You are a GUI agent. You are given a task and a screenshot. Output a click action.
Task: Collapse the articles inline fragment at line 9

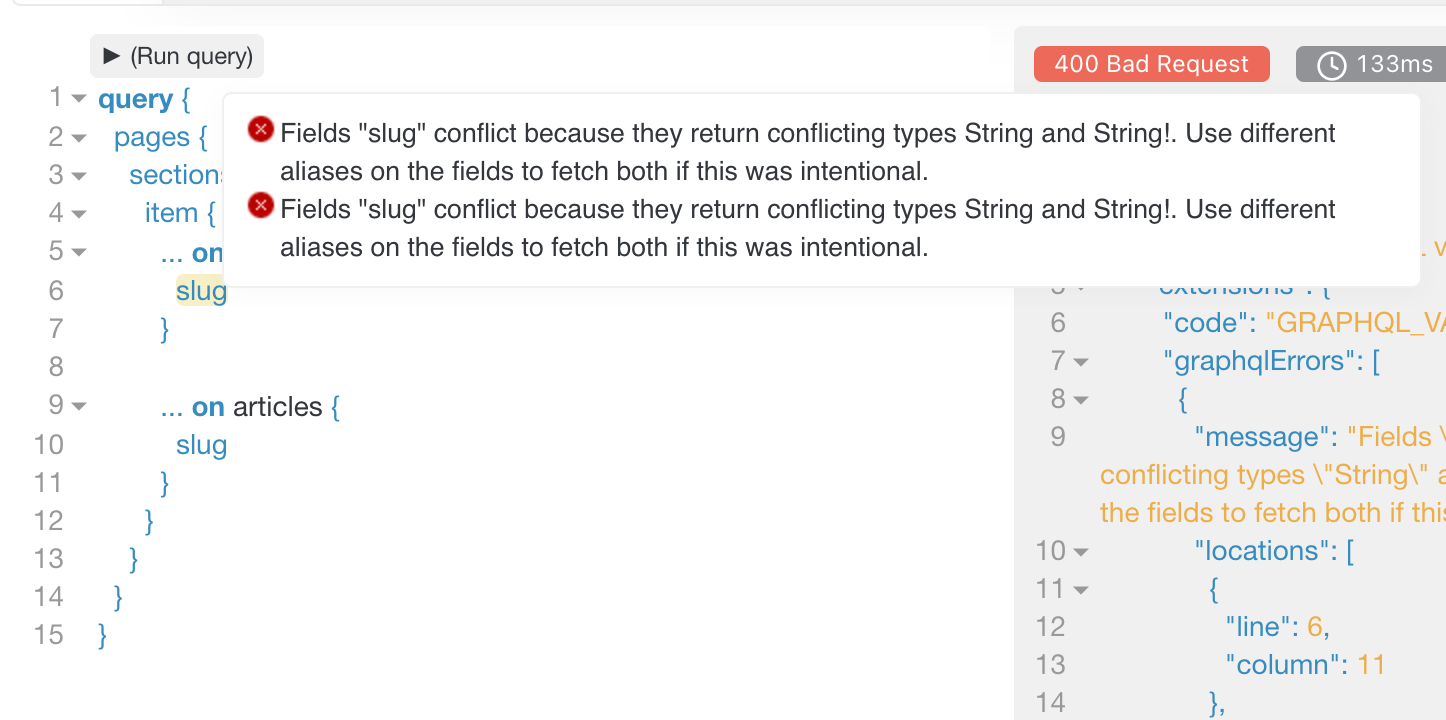[x=77, y=406]
